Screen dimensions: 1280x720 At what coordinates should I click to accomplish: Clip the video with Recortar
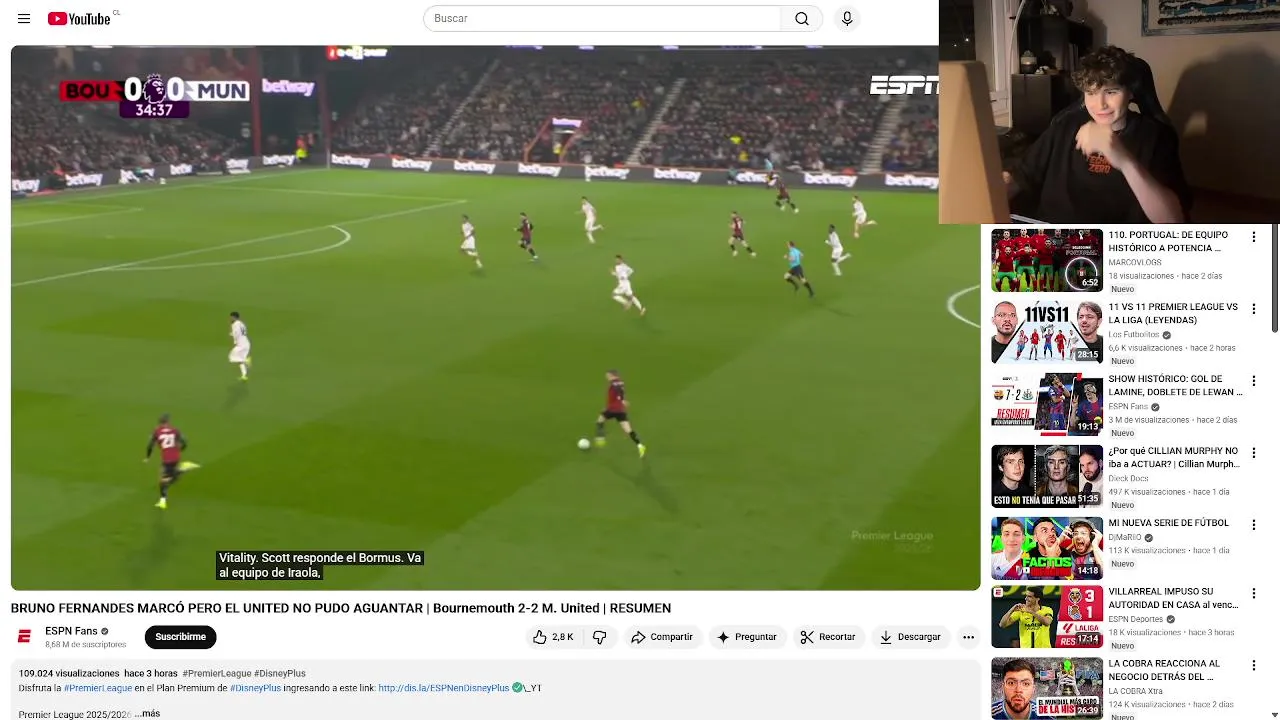pyautogui.click(x=828, y=637)
